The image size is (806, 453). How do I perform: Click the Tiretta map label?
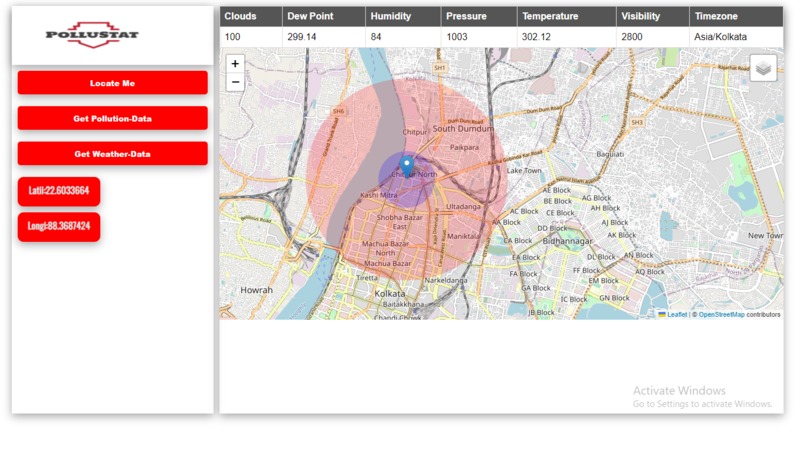367,278
